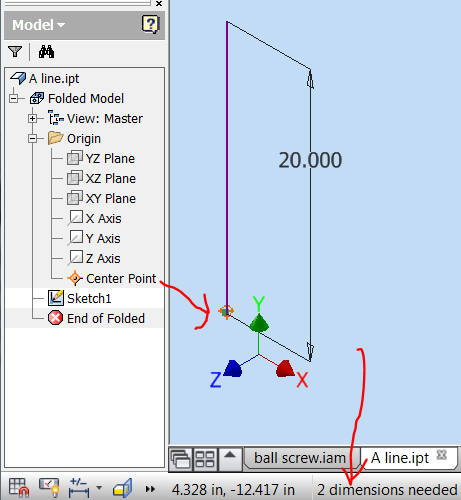Click the cascade windows icon
Image resolution: width=461 pixels, height=500 pixels.
click(181, 459)
